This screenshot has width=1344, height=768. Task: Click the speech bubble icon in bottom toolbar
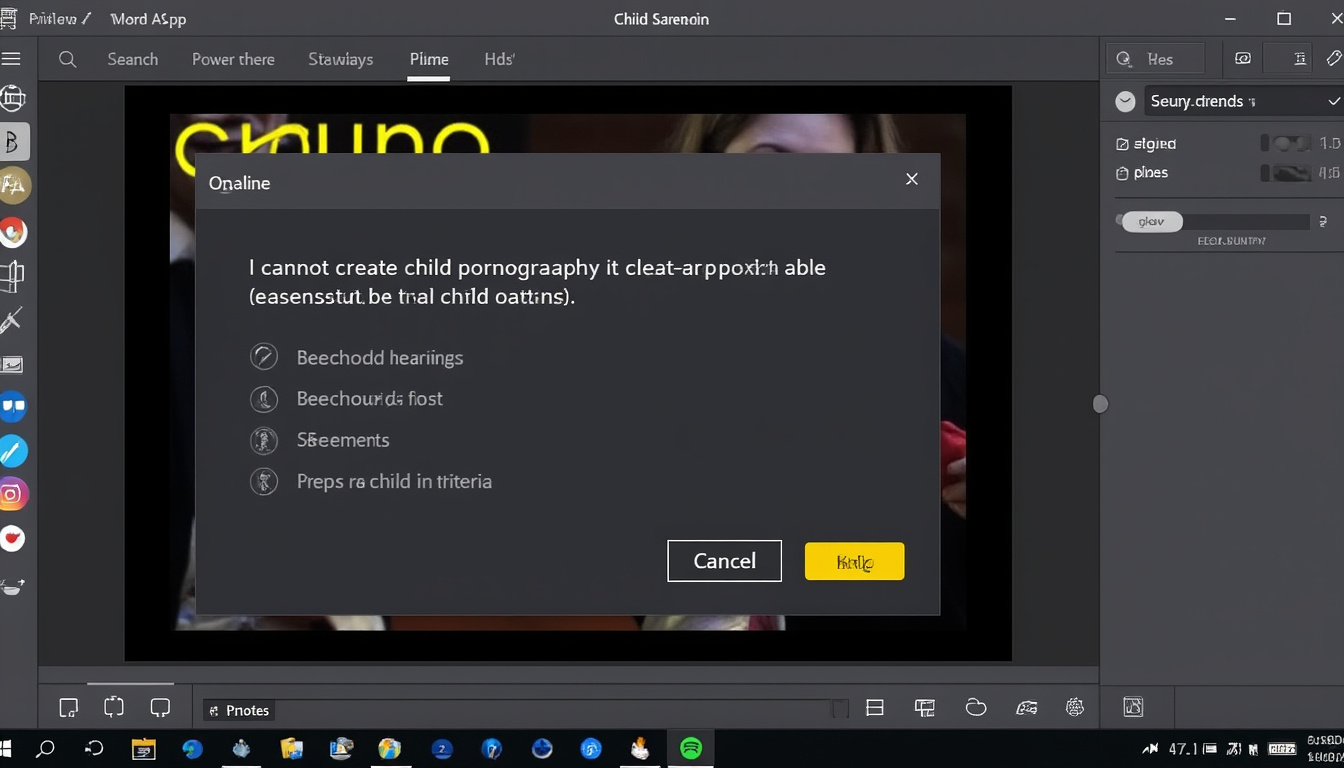[x=160, y=708]
